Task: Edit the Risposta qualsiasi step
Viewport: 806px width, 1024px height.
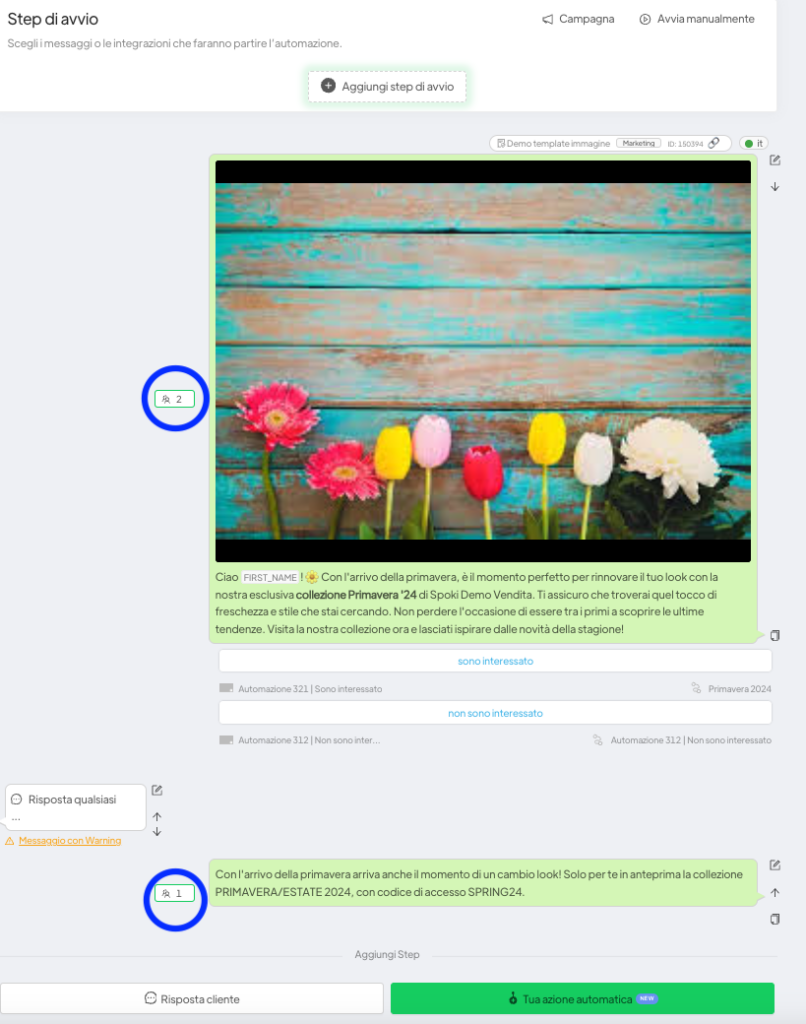Action: [x=157, y=791]
